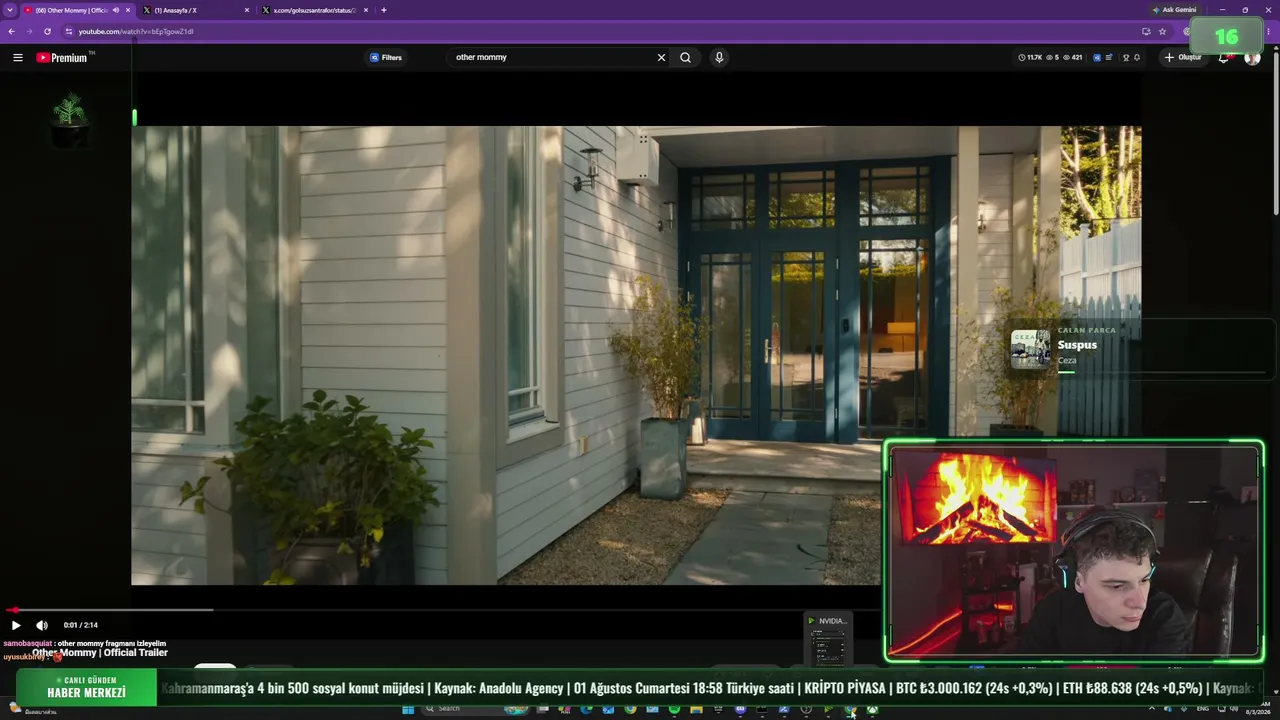The height and width of the screenshot is (720, 1280).
Task: Go to YouTube Premium home logo
Action: pyautogui.click(x=62, y=58)
